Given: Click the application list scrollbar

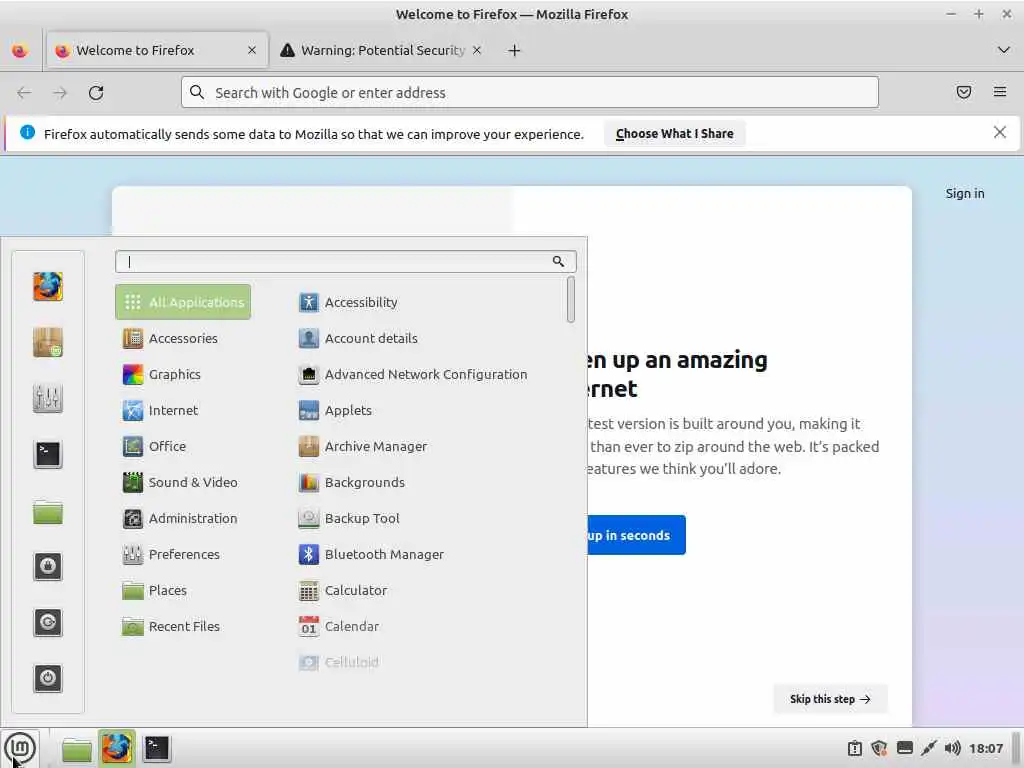Looking at the screenshot, I should pyautogui.click(x=571, y=299).
